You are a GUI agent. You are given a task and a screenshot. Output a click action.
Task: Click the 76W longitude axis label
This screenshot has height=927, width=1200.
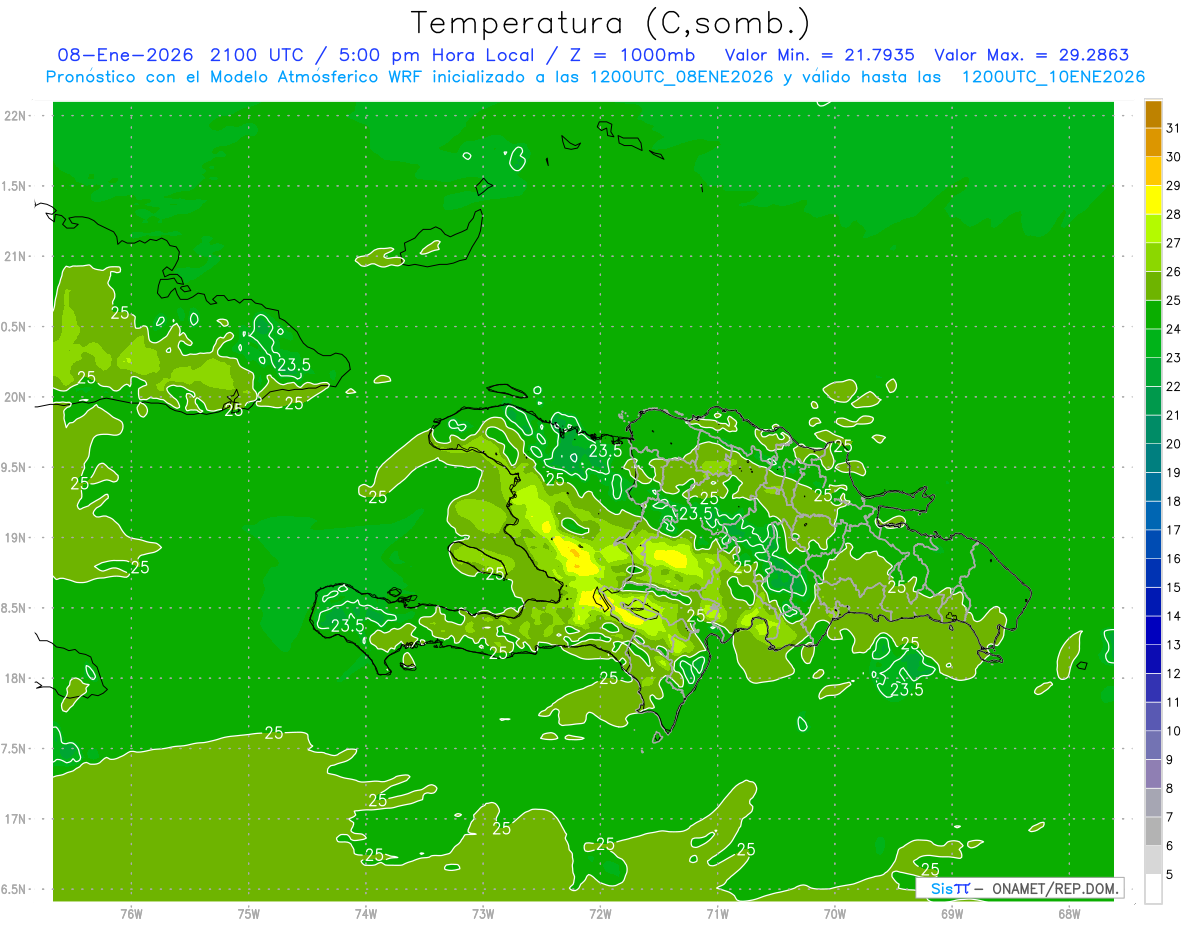131,914
